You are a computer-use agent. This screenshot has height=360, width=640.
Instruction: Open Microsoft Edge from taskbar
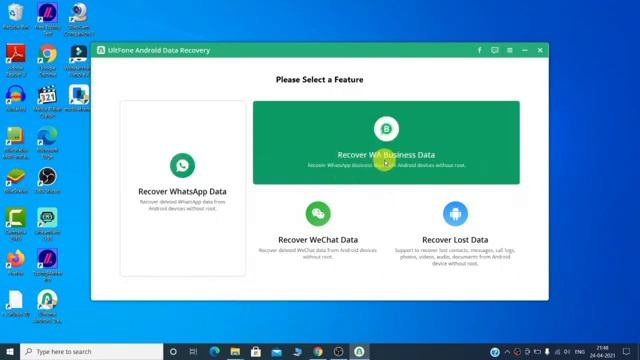click(x=215, y=351)
